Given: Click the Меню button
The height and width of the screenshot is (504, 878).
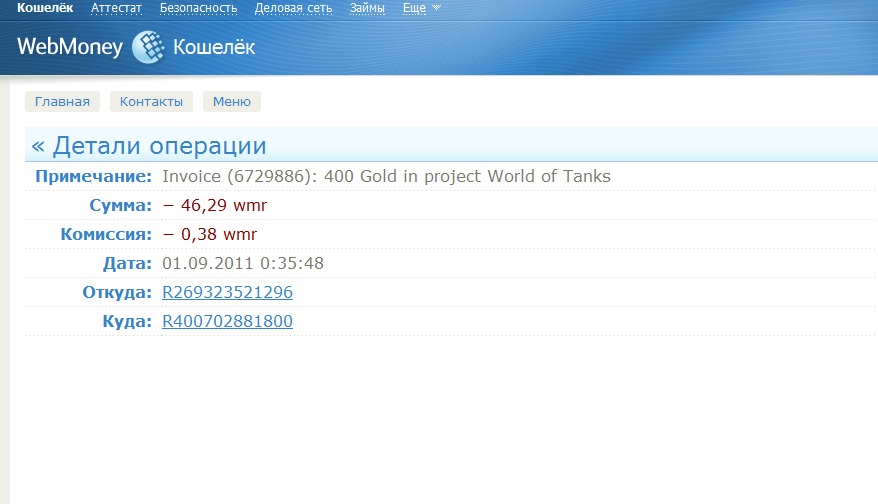Looking at the screenshot, I should [x=232, y=101].
